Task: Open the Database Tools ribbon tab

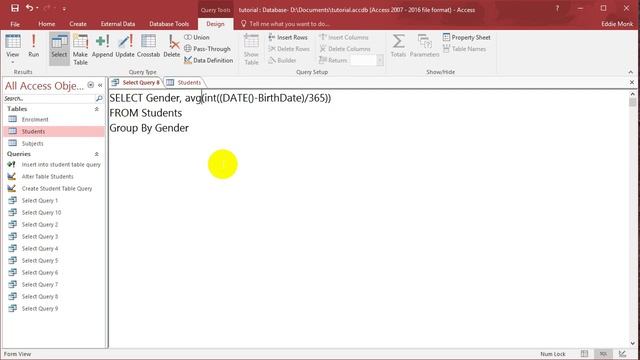Action: 169,24
